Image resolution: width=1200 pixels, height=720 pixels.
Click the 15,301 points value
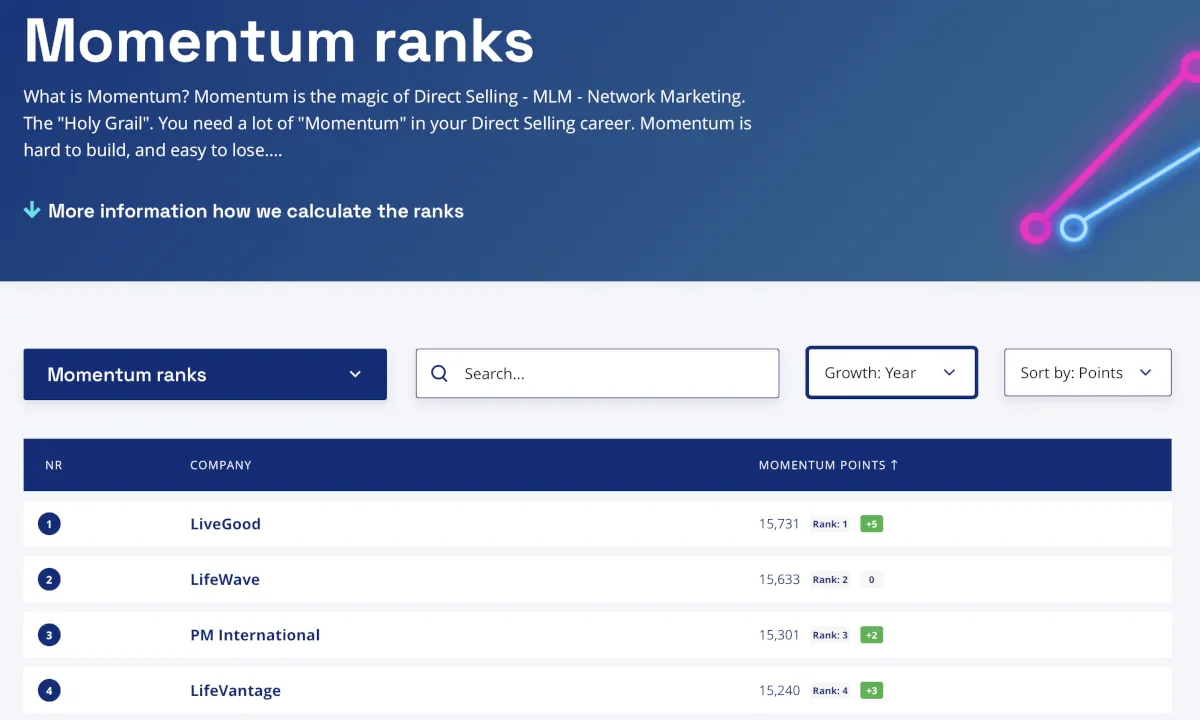779,635
